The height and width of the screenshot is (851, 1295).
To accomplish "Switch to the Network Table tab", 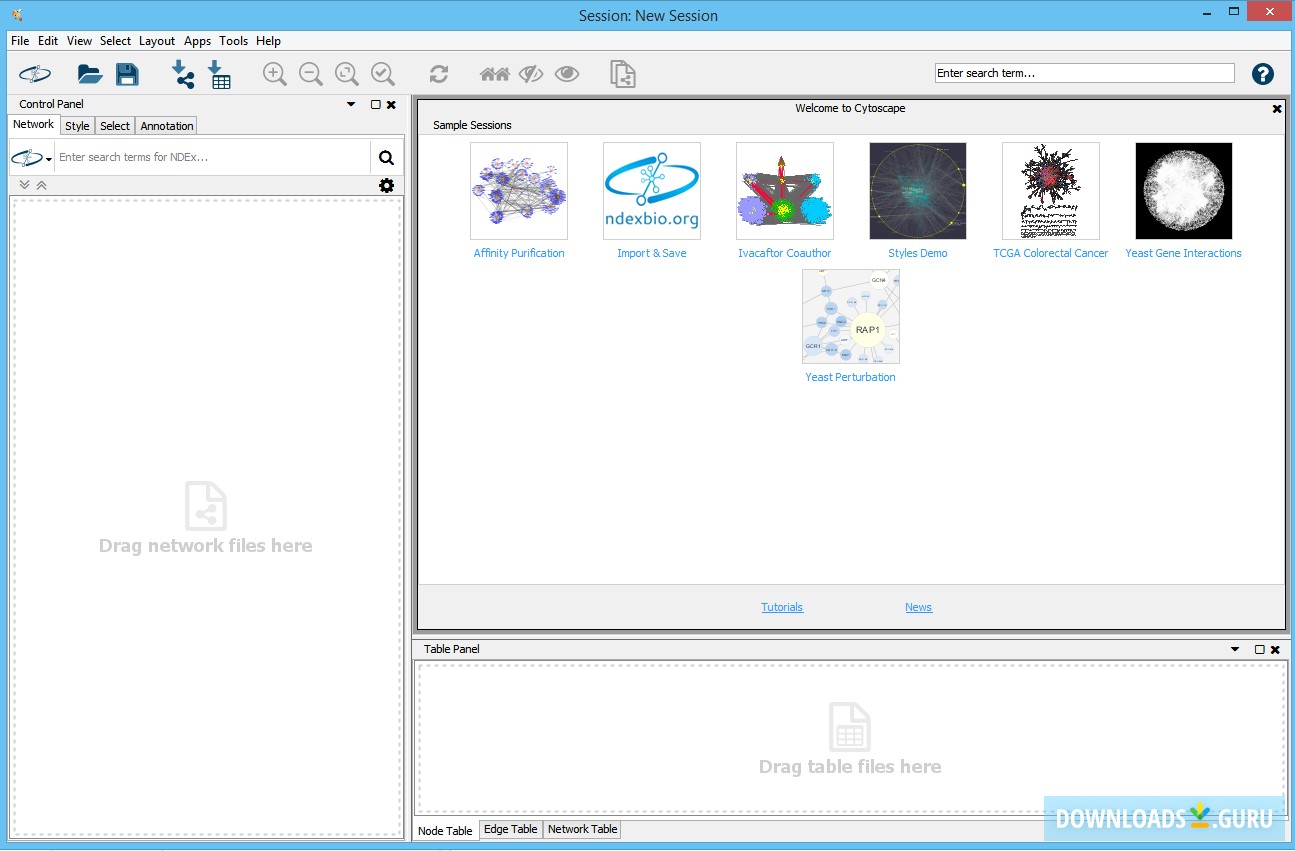I will [582, 829].
